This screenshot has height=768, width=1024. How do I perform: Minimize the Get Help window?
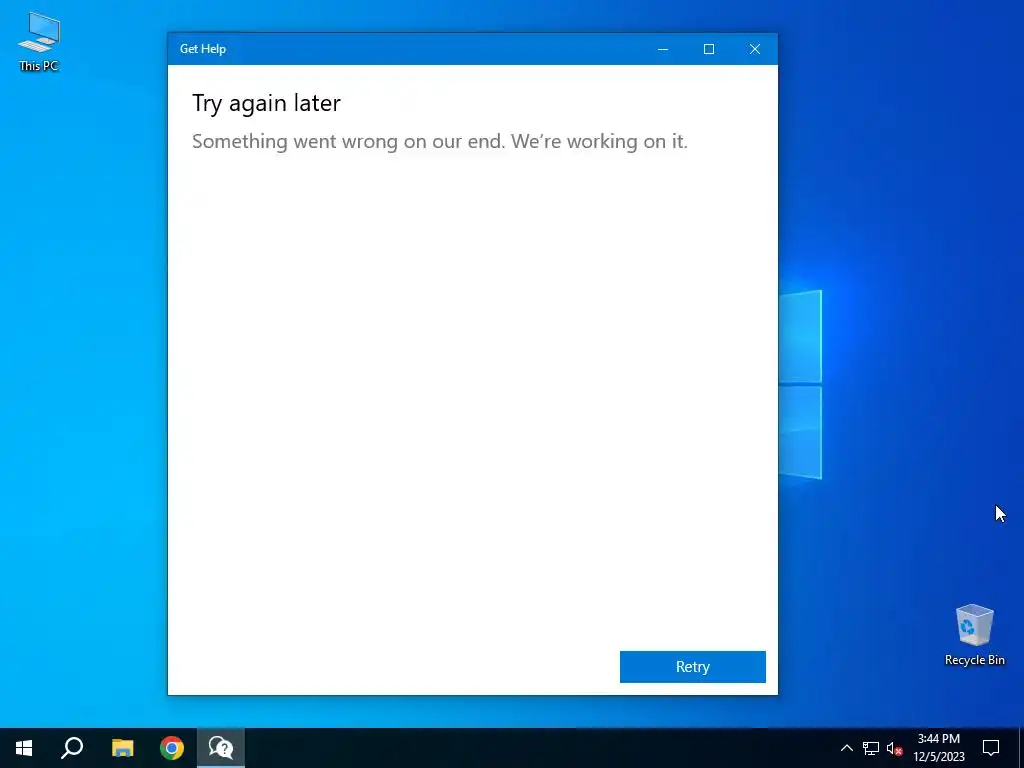pyautogui.click(x=663, y=49)
